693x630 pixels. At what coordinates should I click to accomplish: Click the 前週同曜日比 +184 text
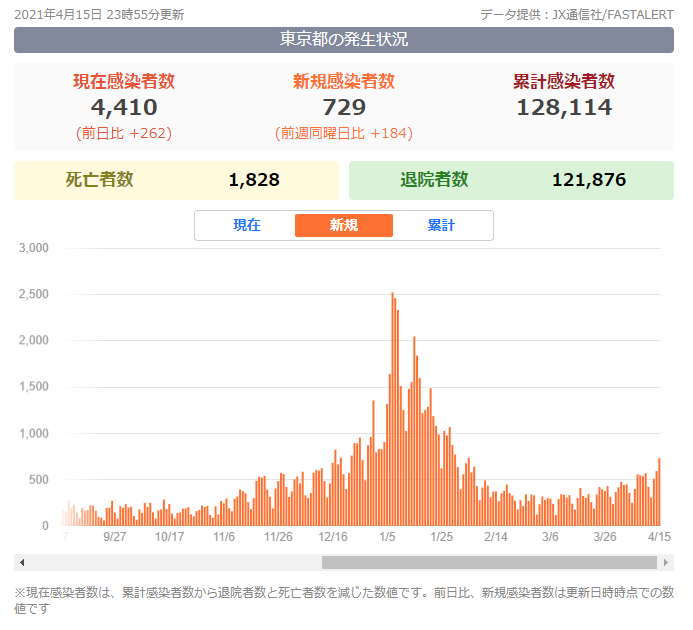coord(343,133)
